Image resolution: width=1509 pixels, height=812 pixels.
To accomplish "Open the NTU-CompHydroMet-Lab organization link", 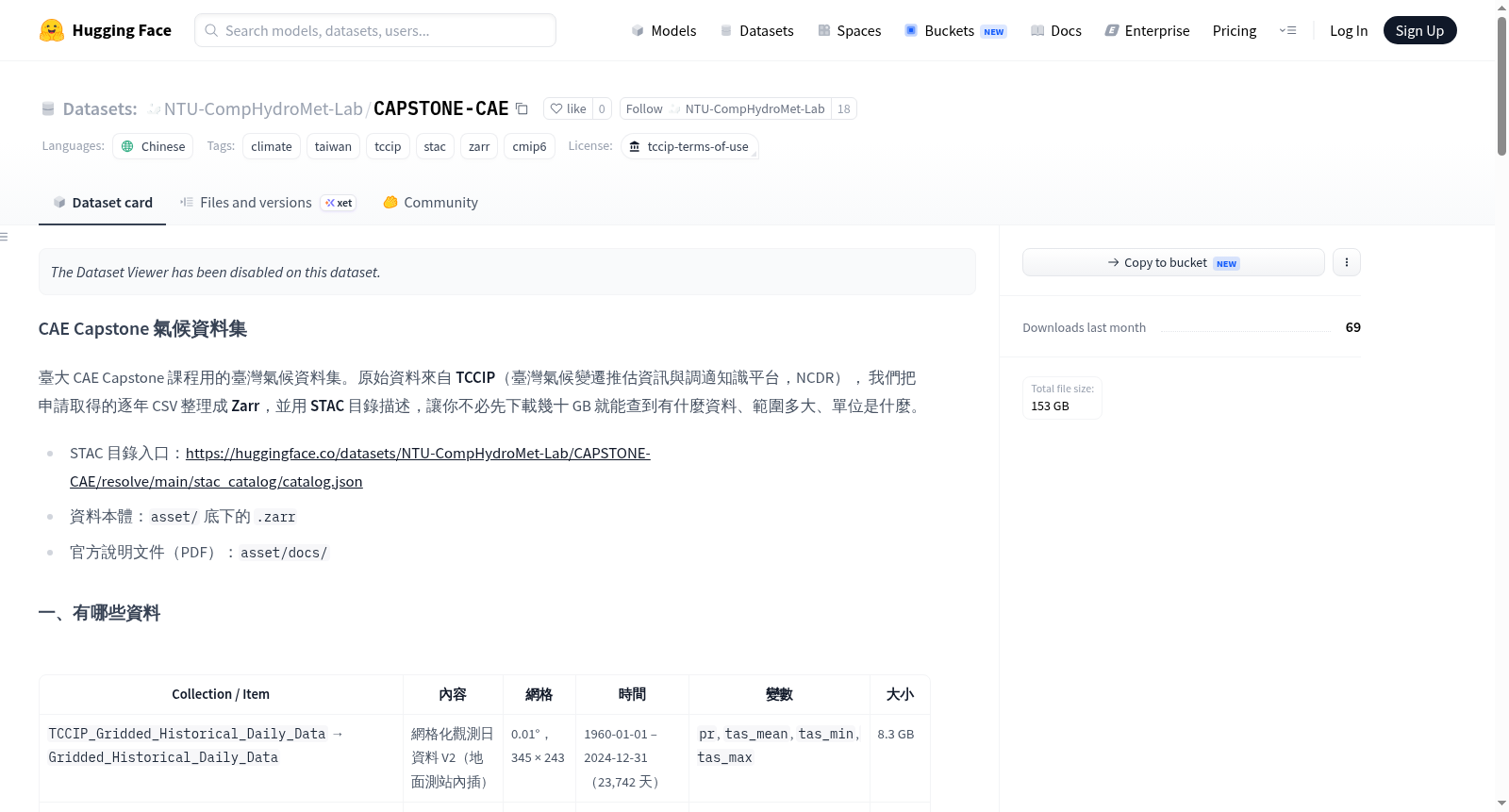I will 263,109.
